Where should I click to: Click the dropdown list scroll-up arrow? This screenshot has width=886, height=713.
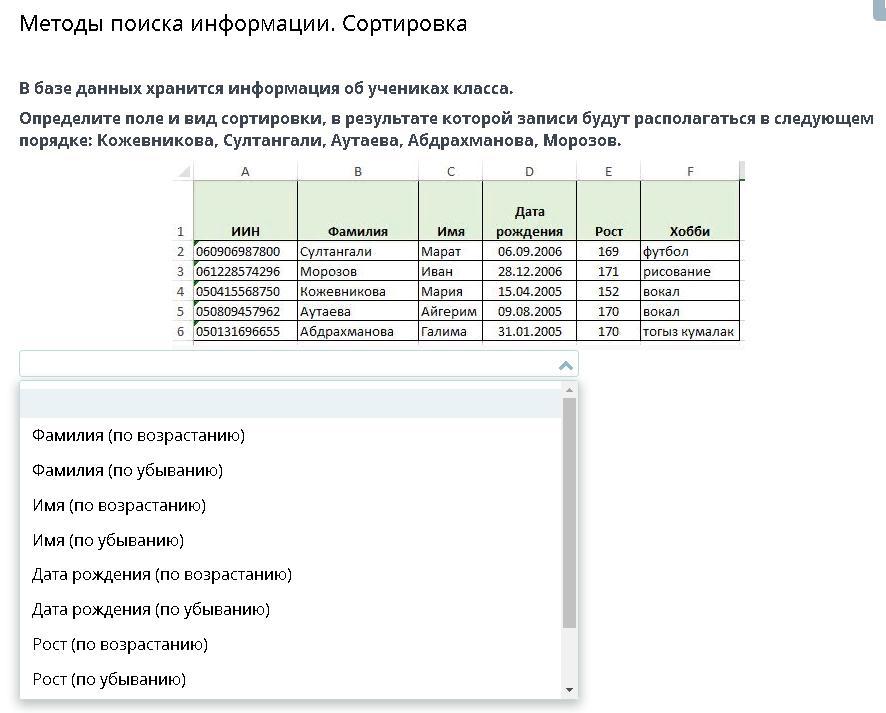[569, 390]
